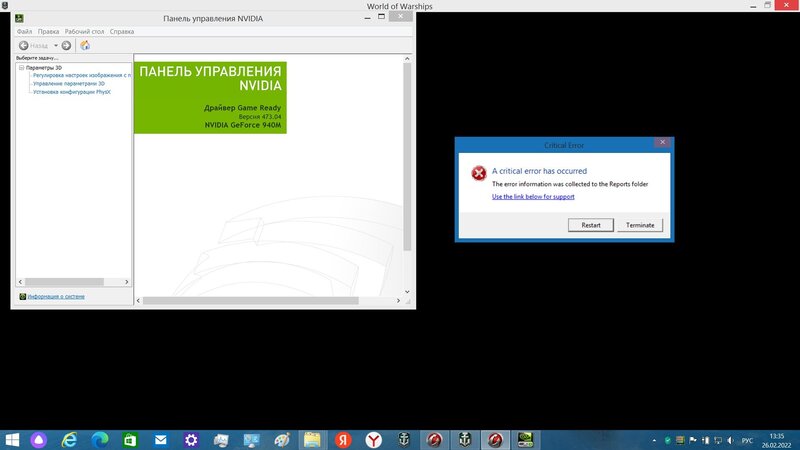This screenshot has width=800, height=450.
Task: Open Yandex Browser from the taskbar
Action: (x=373, y=440)
